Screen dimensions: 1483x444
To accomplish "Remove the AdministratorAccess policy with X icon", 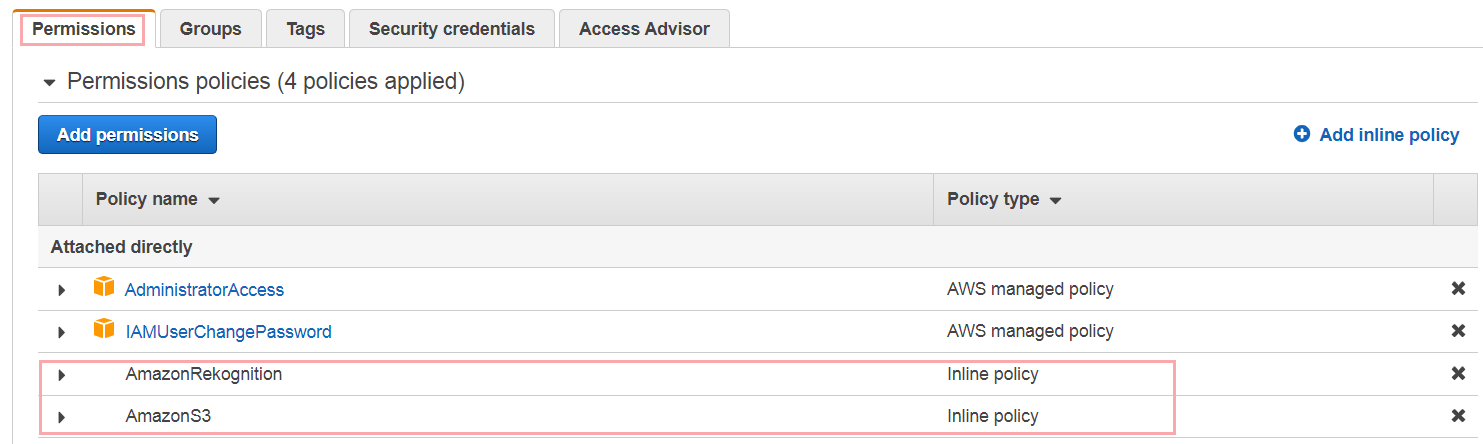I will pos(1458,289).
